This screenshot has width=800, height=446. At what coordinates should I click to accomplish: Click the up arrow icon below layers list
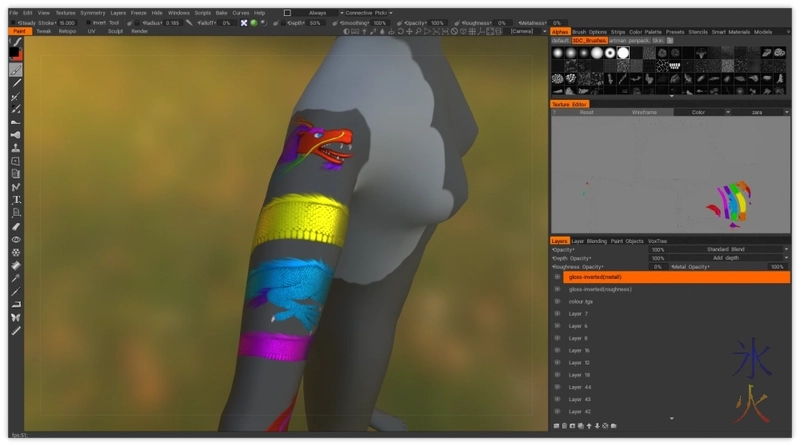588,426
